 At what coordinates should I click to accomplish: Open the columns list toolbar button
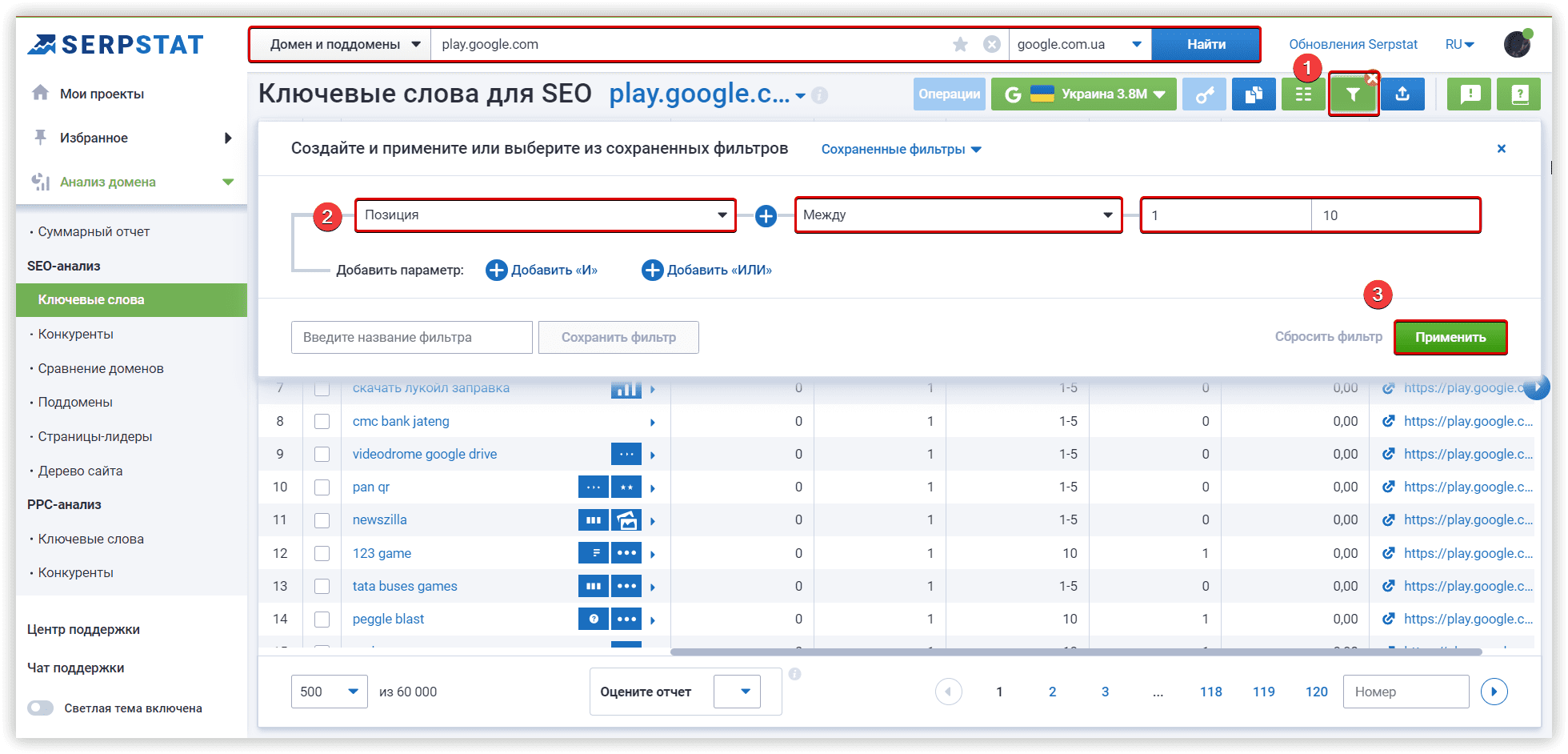pyautogui.click(x=1303, y=94)
